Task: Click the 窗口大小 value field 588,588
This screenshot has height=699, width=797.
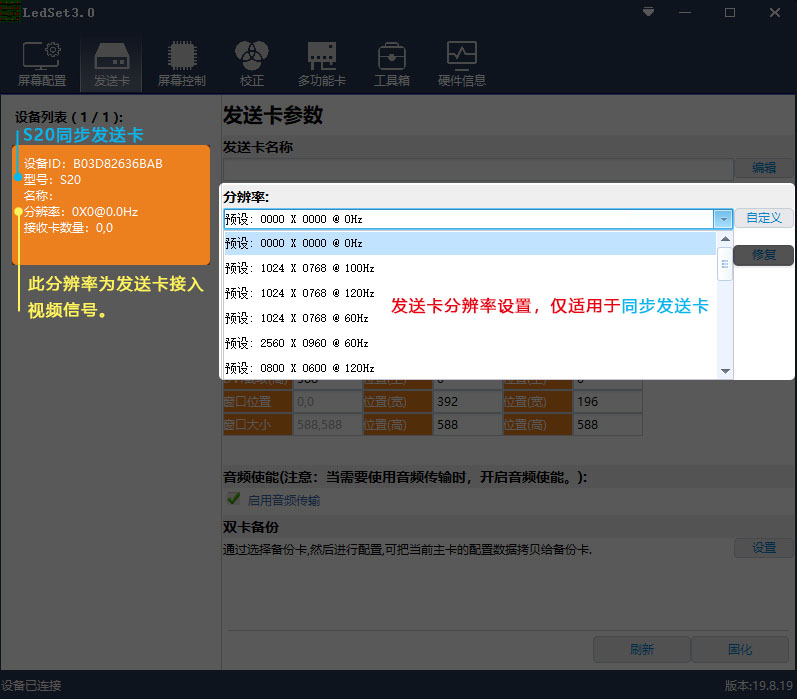Action: click(328, 424)
